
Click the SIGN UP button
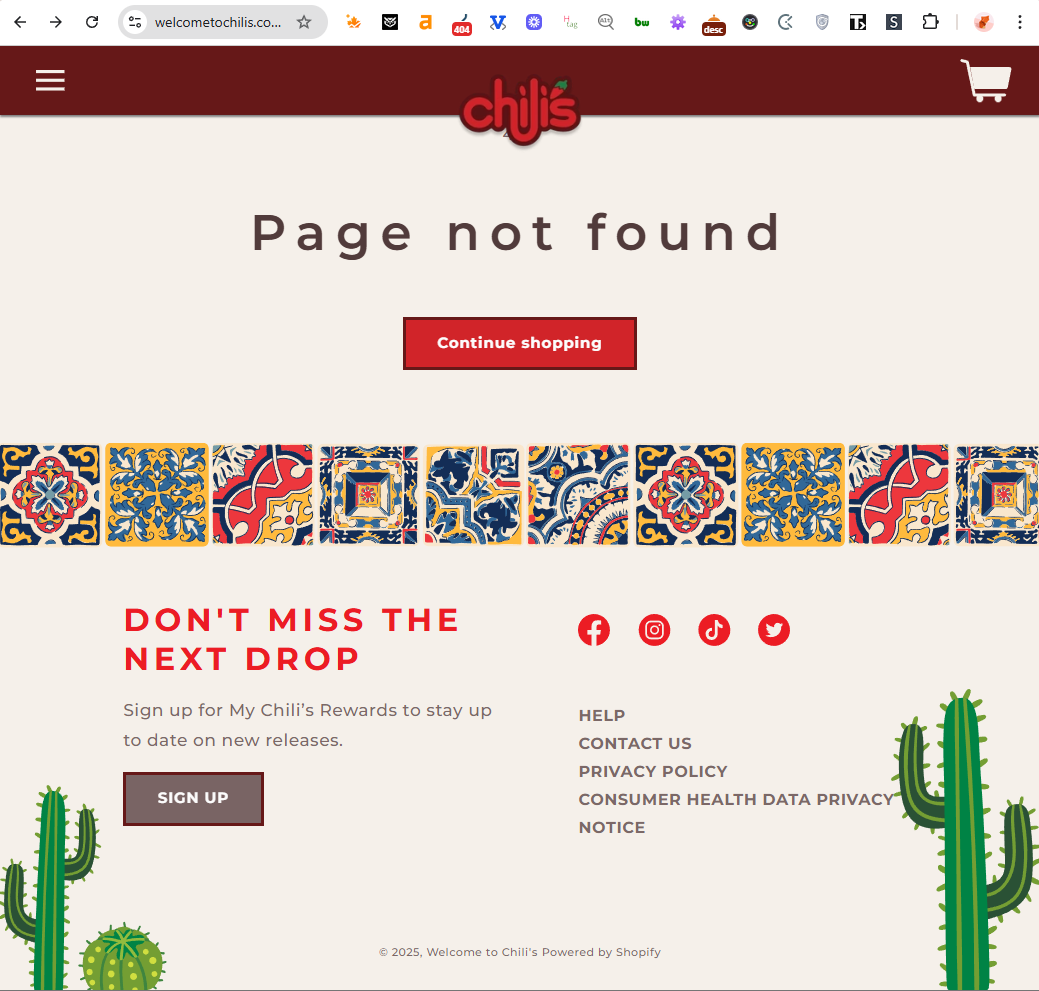(193, 798)
